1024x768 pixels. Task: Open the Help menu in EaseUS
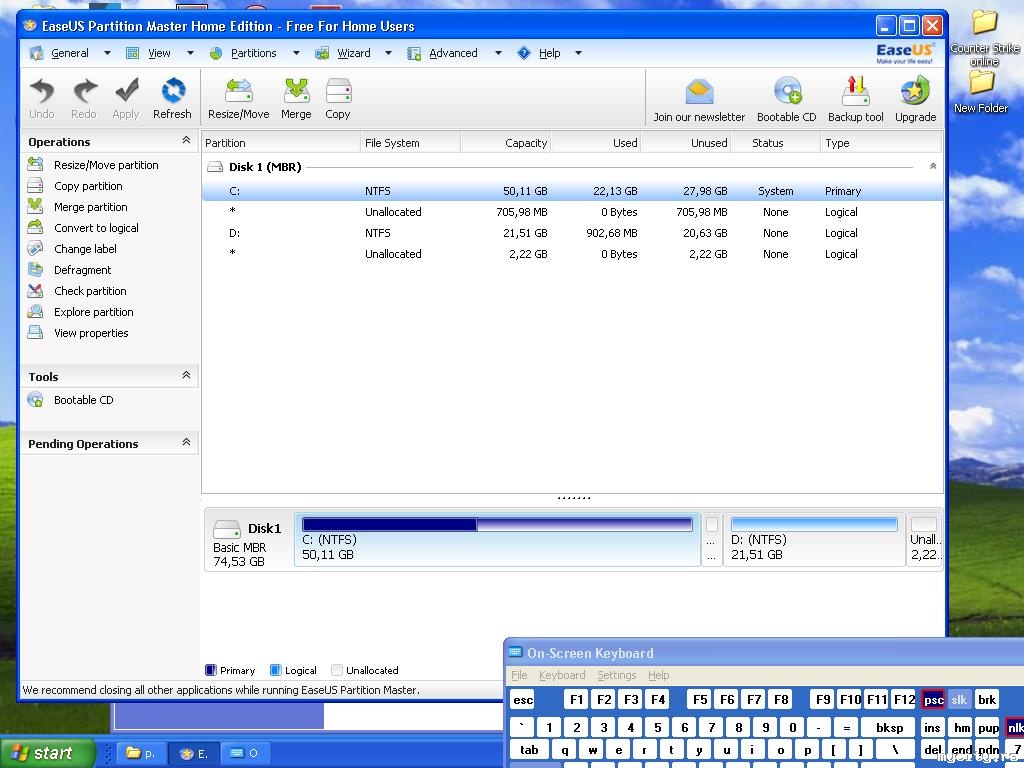550,53
